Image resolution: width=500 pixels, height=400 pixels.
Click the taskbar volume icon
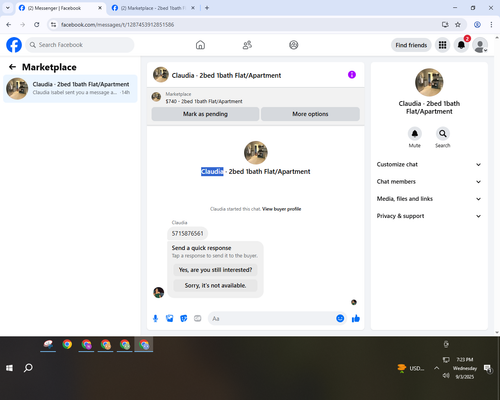(x=446, y=376)
